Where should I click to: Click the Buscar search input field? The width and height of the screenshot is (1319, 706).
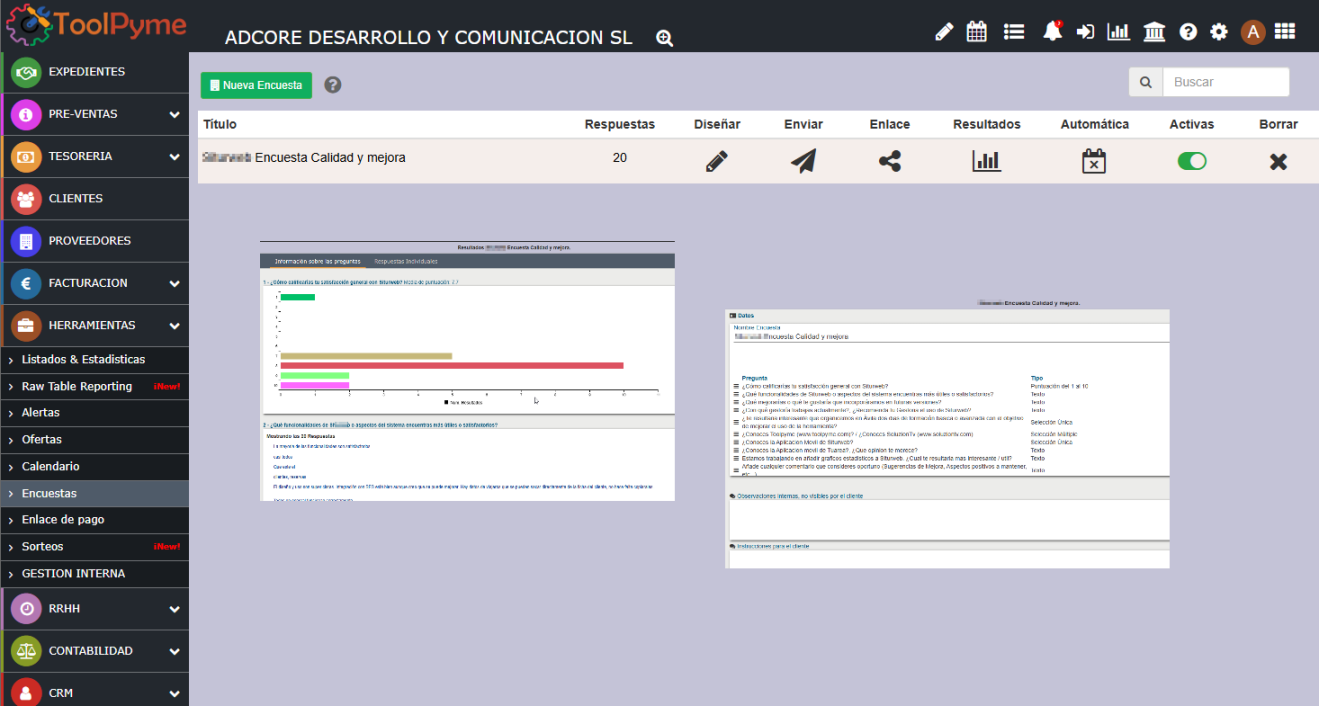coord(1225,82)
